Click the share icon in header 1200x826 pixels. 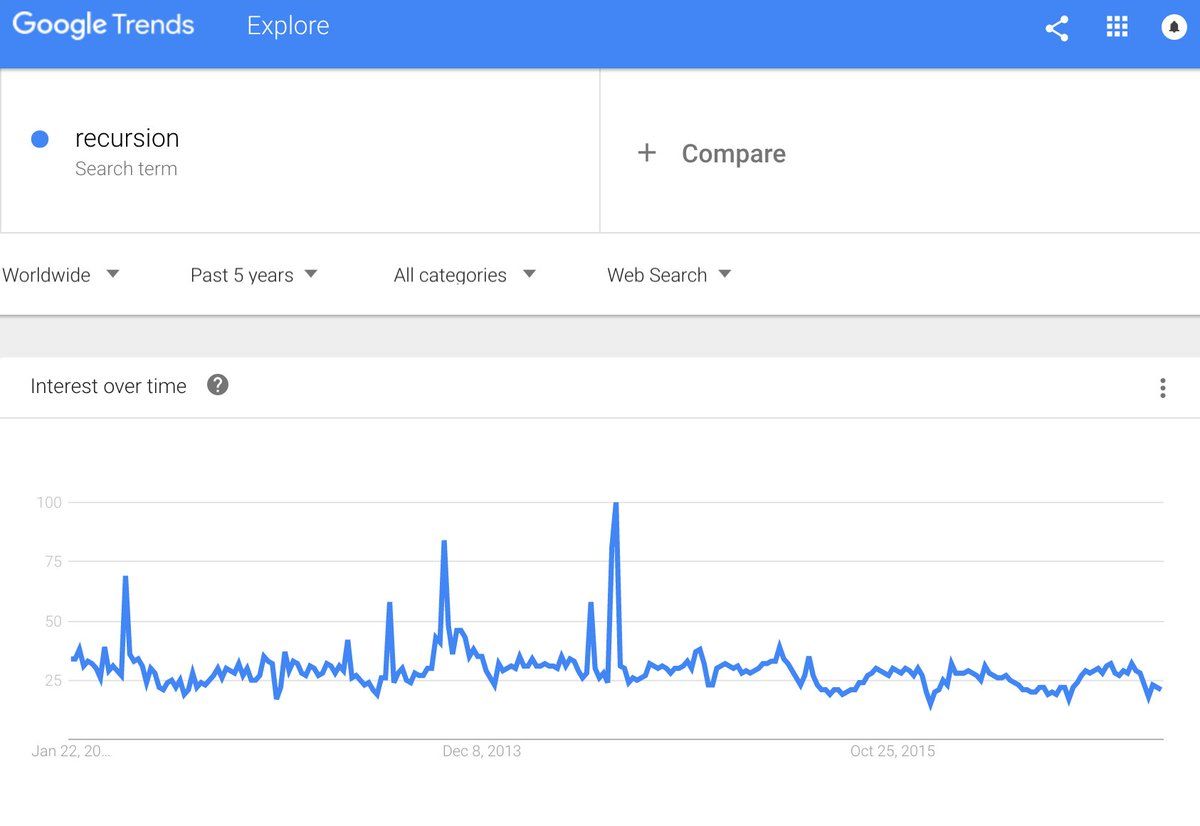pyautogui.click(x=1057, y=28)
